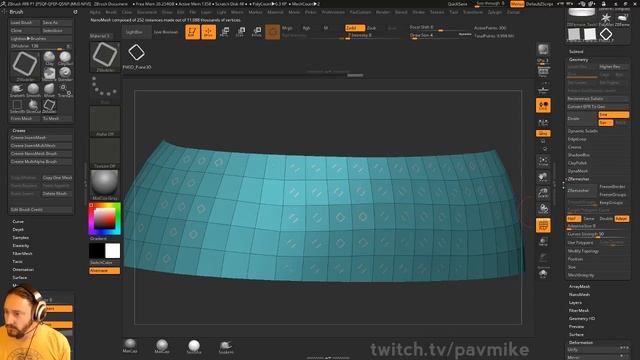This screenshot has height=360, width=640.
Task: Open the Transform menu
Action: click(473, 12)
